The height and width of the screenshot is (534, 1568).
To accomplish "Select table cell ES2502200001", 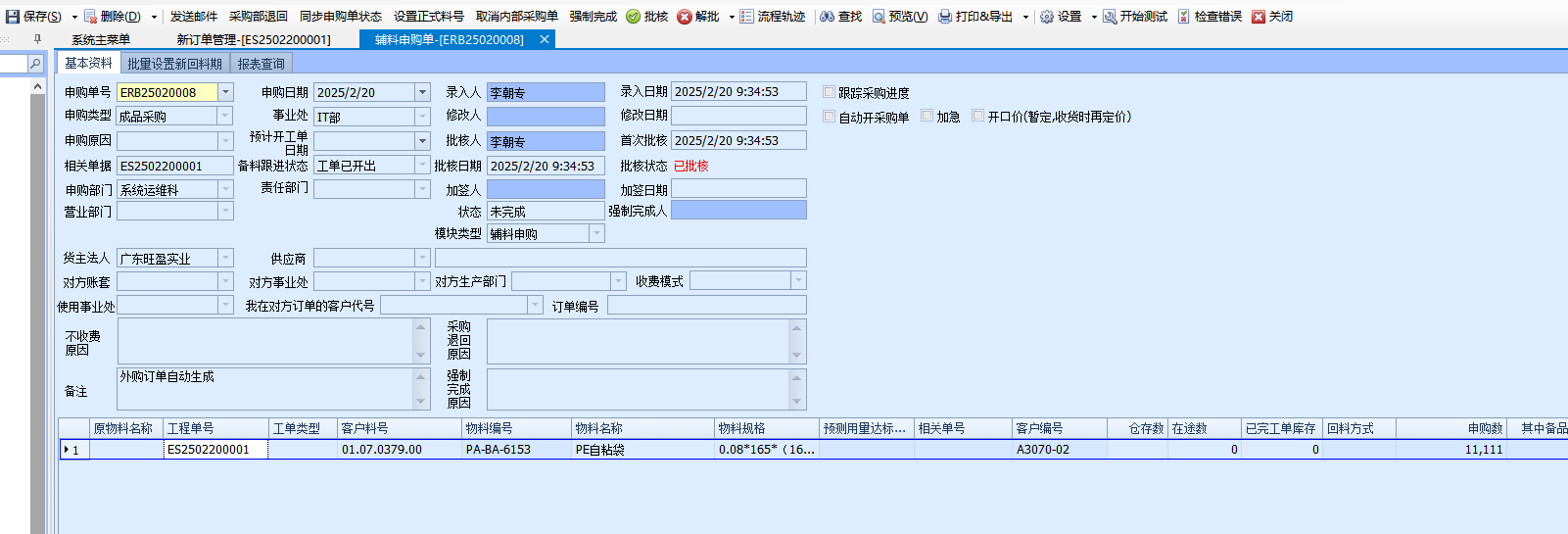I will 215,450.
